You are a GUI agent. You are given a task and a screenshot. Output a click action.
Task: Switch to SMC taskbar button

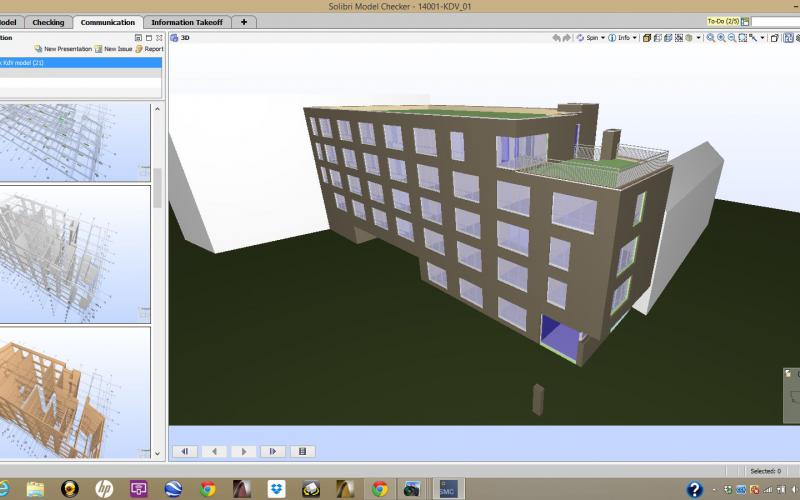click(448, 489)
